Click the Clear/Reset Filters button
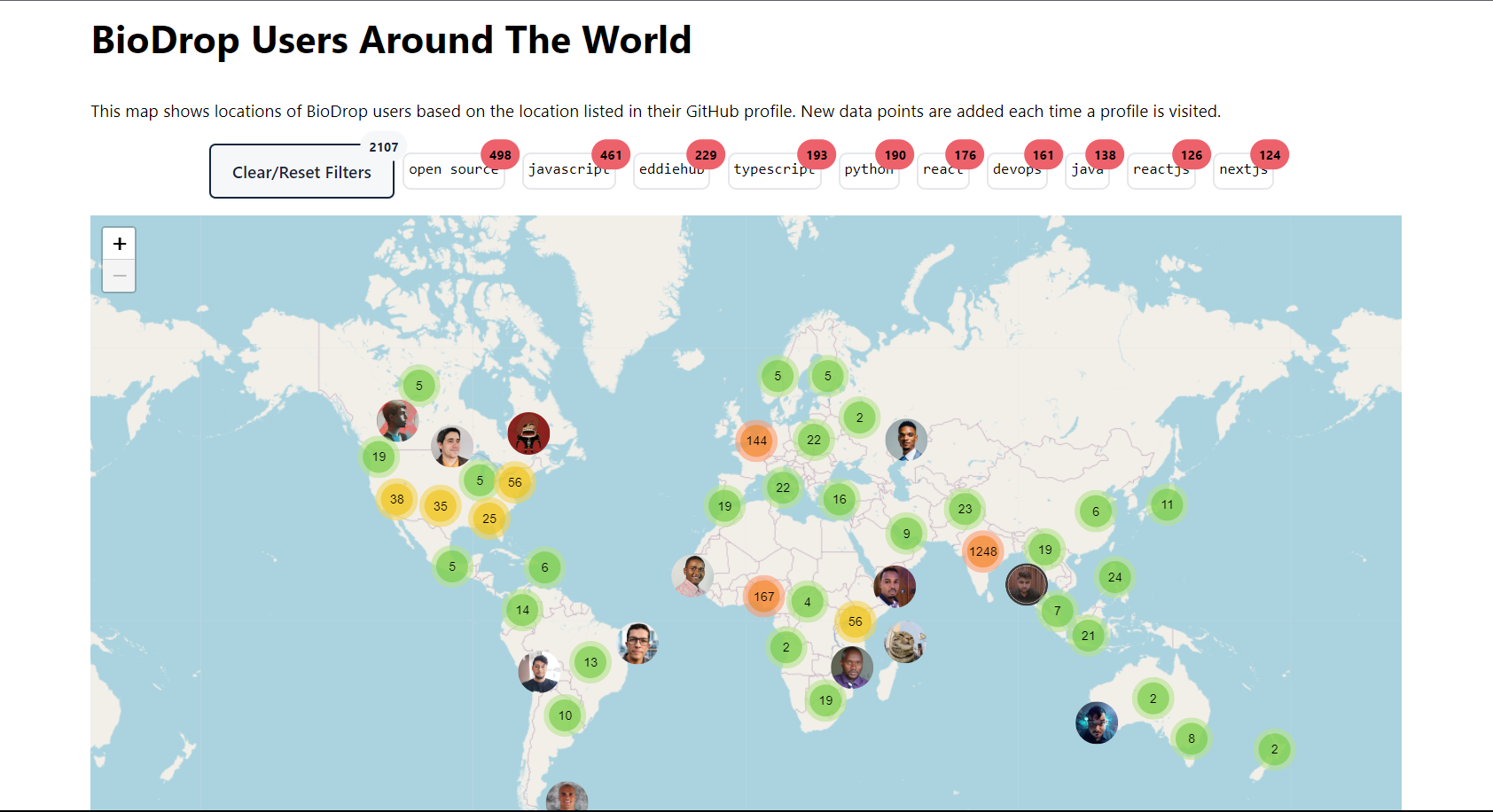The height and width of the screenshot is (812, 1493). click(301, 172)
